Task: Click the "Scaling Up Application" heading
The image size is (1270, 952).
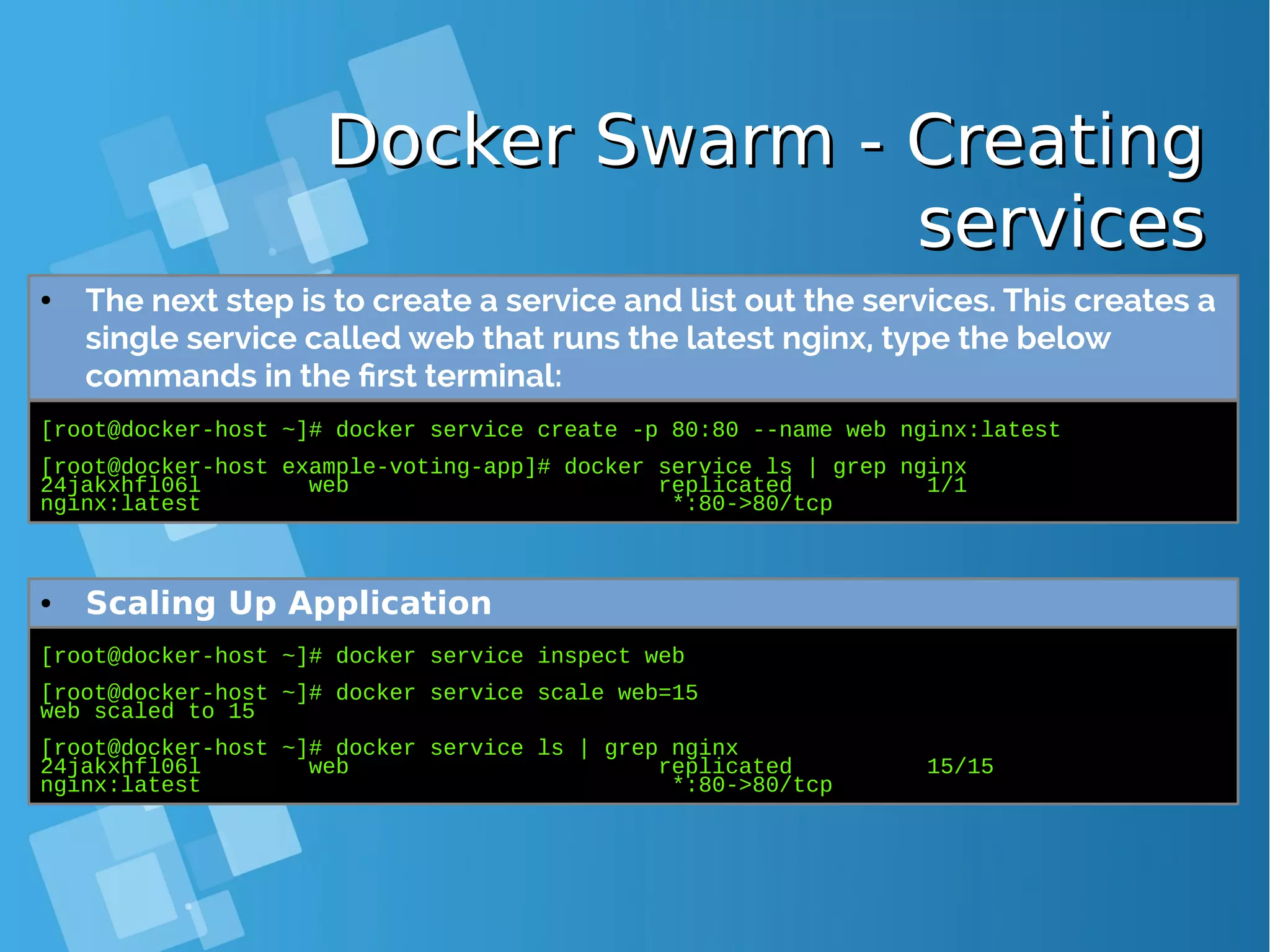Action: pos(289,603)
